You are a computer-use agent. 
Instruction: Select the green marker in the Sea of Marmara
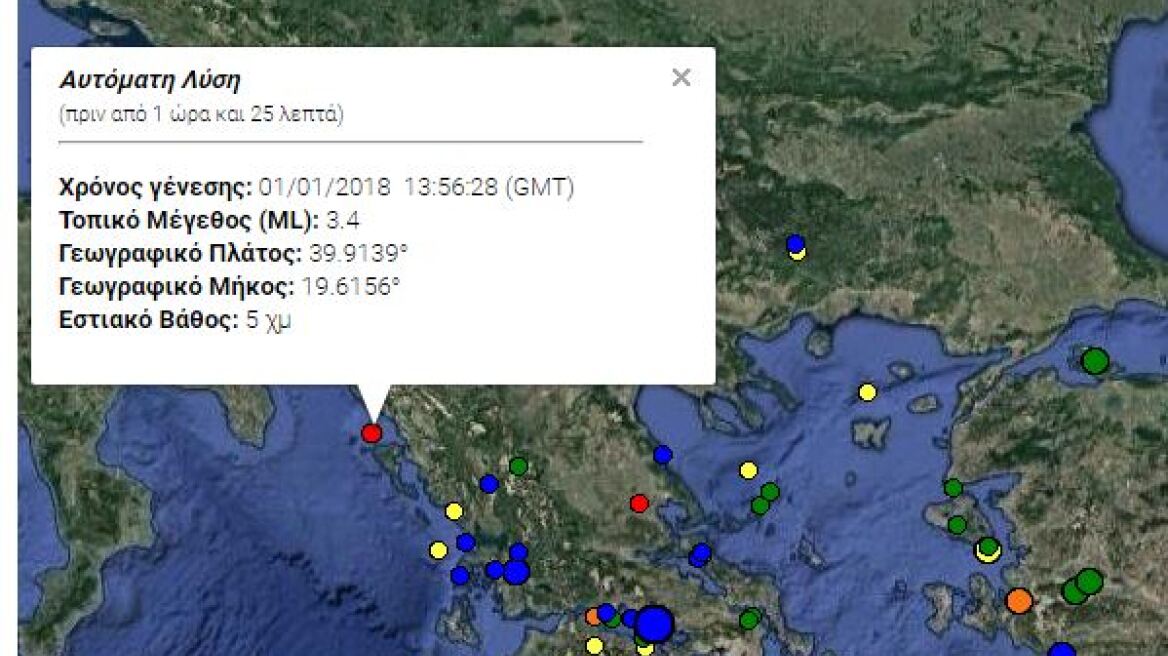pyautogui.click(x=1095, y=360)
